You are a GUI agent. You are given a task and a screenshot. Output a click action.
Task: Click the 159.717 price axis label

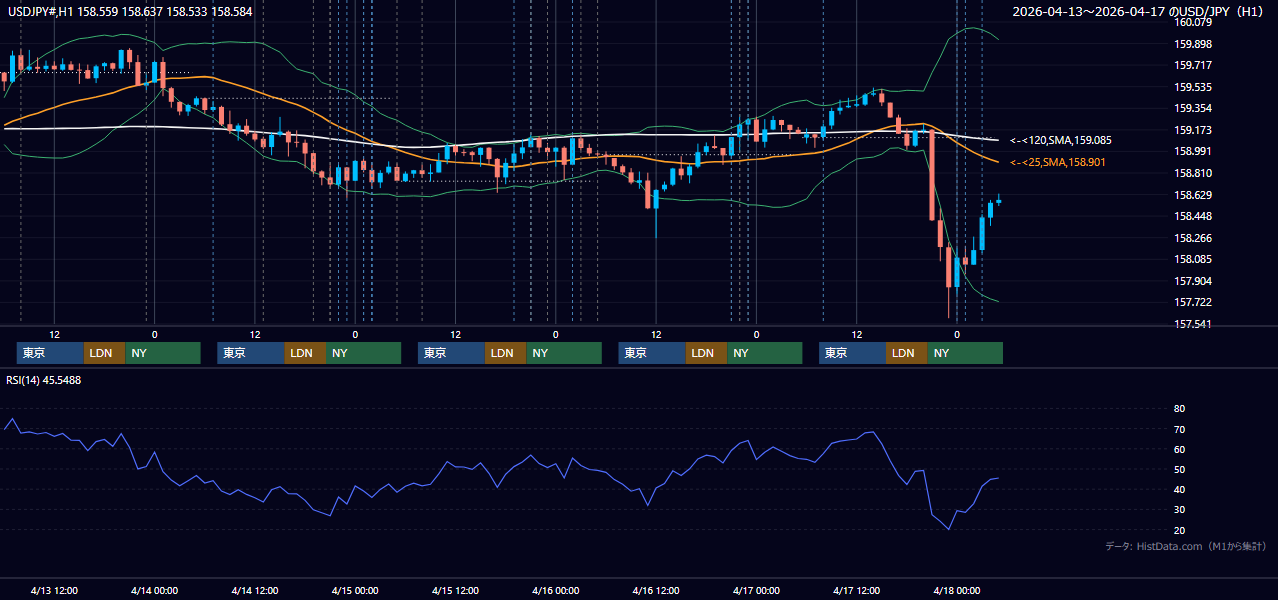pyautogui.click(x=1194, y=65)
